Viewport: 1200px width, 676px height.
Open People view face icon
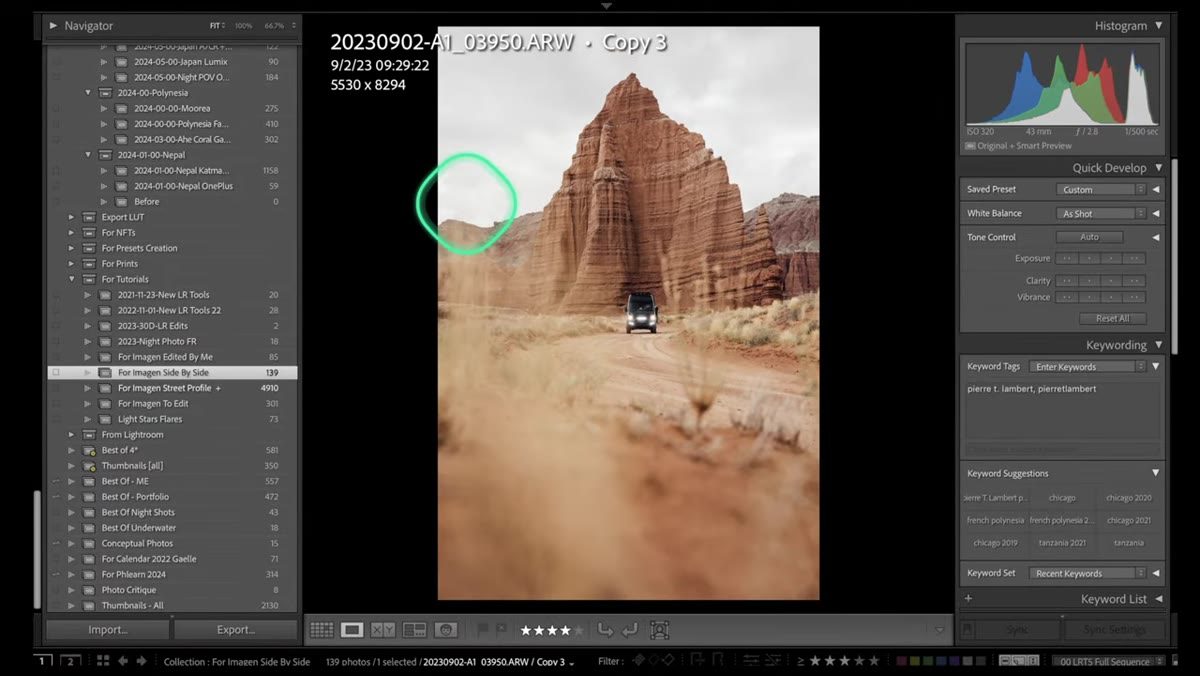(446, 630)
